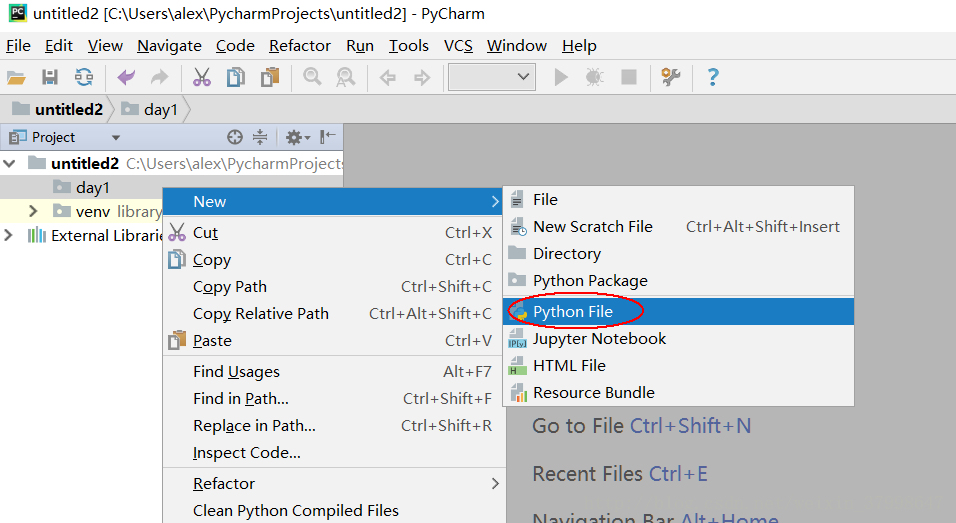The image size is (956, 523).
Task: Click the Synchronize toolbar icon
Action: click(x=84, y=77)
